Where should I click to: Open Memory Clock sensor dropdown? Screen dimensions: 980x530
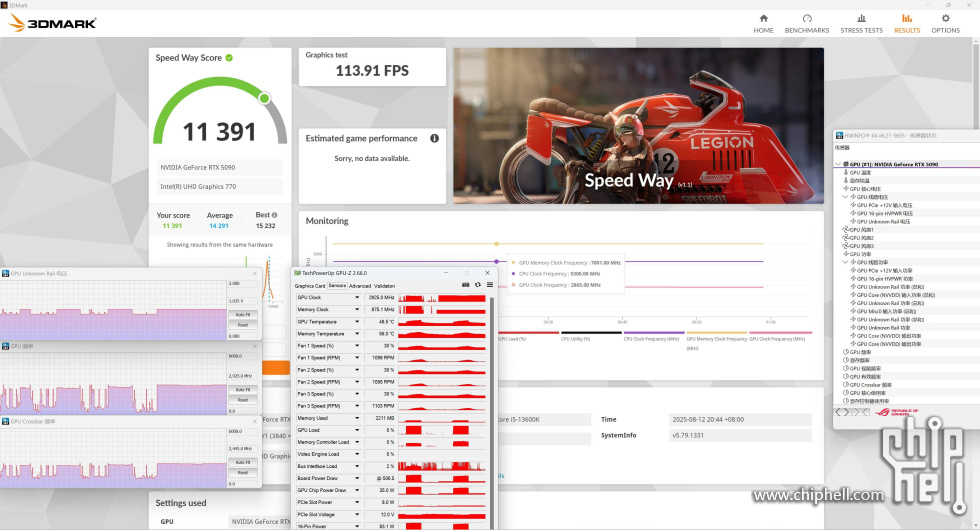(x=357, y=309)
